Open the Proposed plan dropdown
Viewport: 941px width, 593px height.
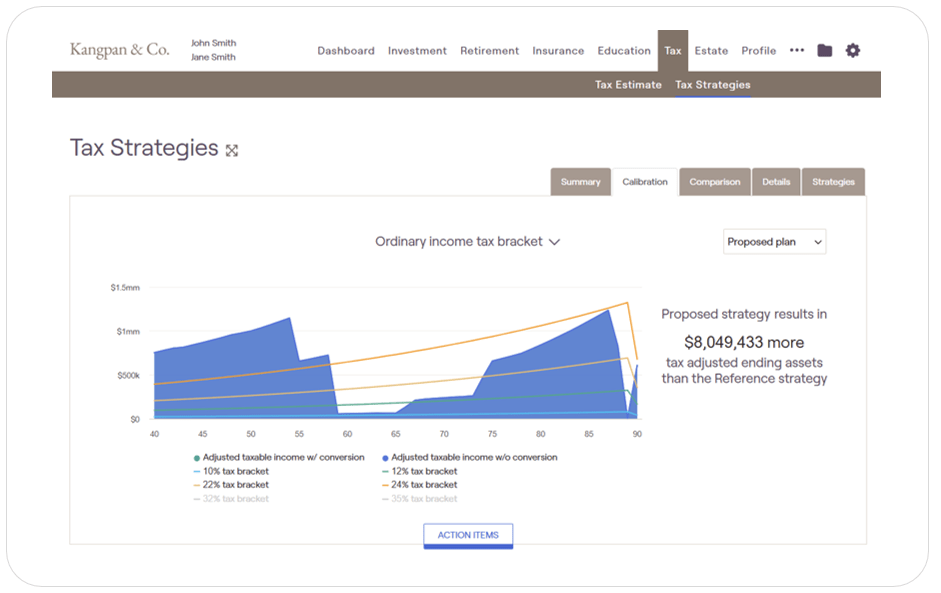coord(774,242)
